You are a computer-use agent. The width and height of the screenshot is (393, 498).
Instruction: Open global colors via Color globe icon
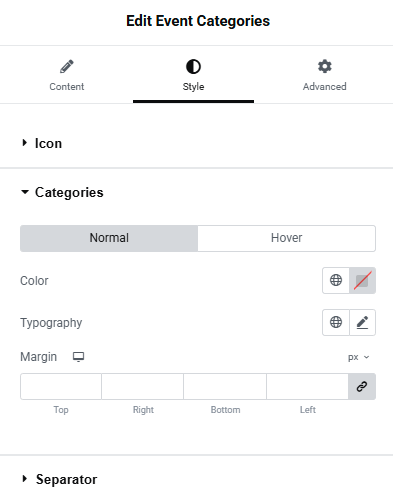336,280
